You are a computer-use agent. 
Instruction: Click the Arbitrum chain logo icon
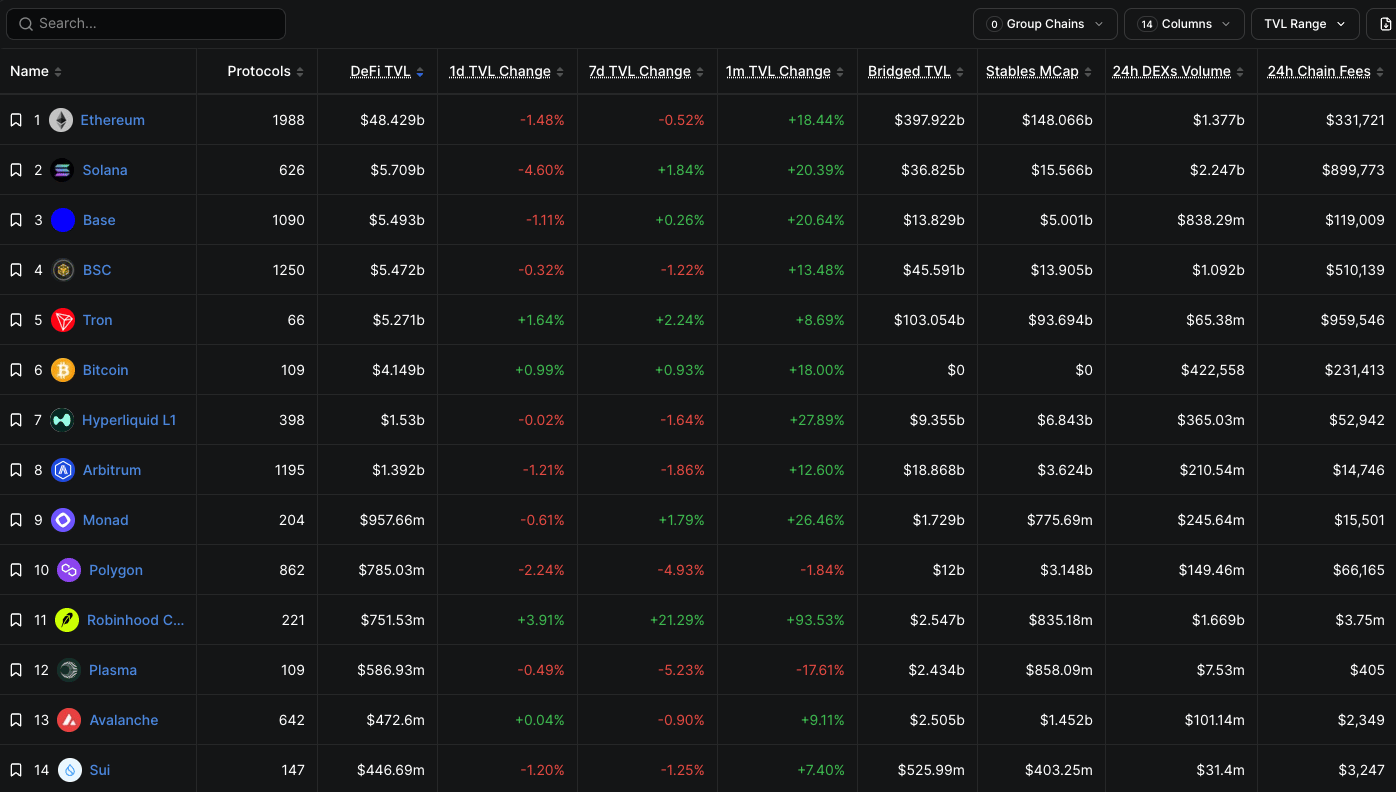pyautogui.click(x=63, y=470)
